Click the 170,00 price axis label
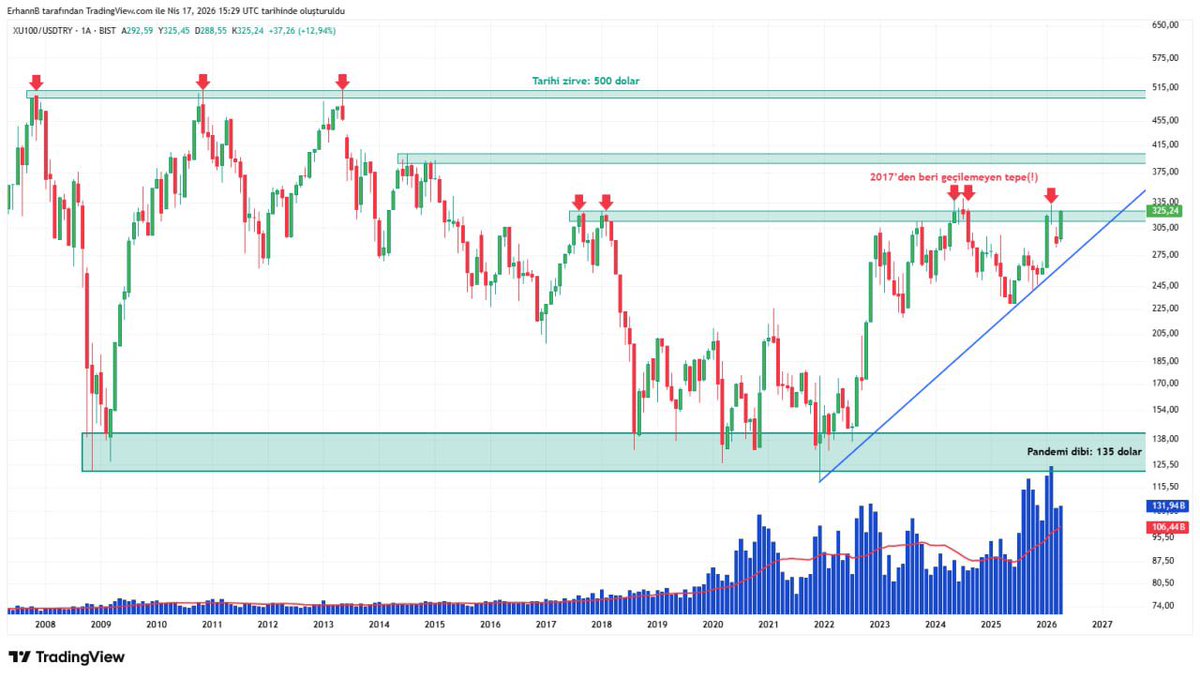The height and width of the screenshot is (679, 1200). click(1164, 383)
